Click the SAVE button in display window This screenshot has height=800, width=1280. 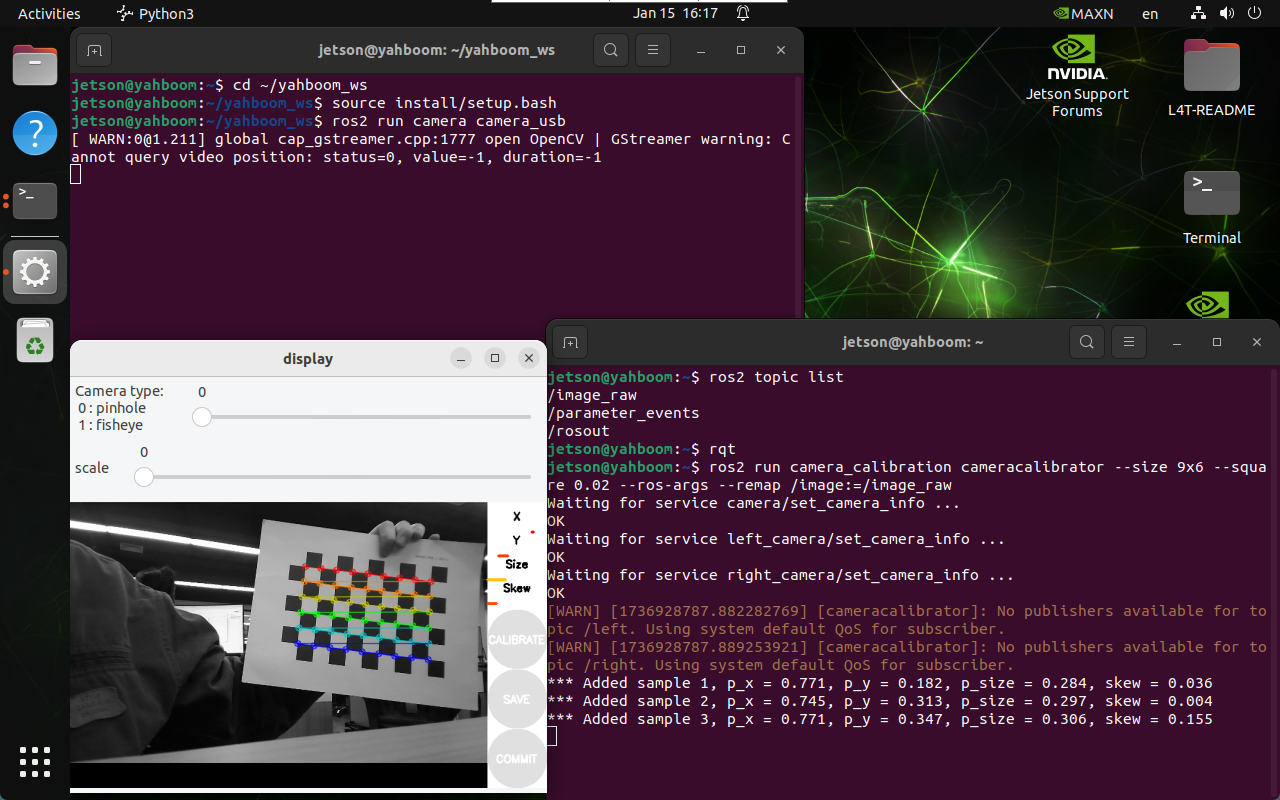click(517, 699)
